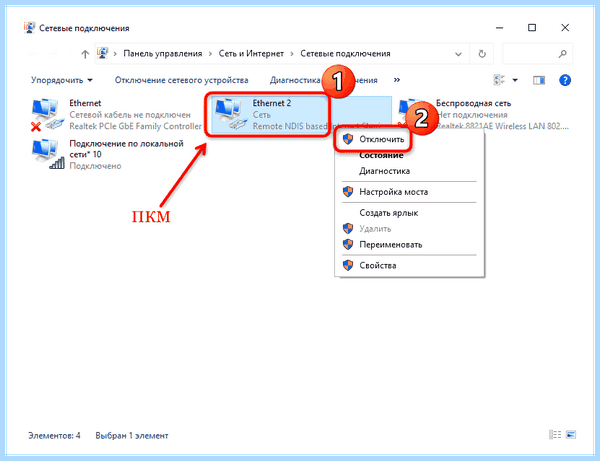
Task: Click the shield icon beside Свойства
Action: tap(348, 265)
